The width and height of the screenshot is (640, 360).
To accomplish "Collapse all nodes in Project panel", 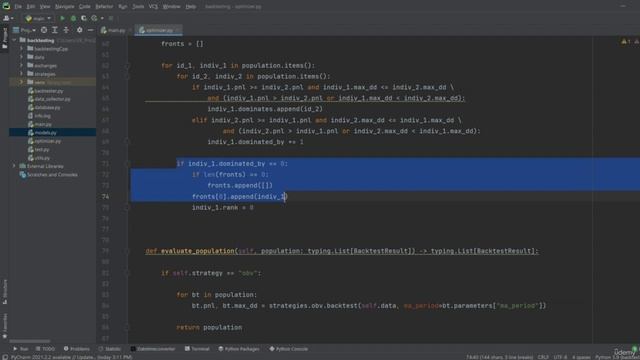I will coord(66,30).
